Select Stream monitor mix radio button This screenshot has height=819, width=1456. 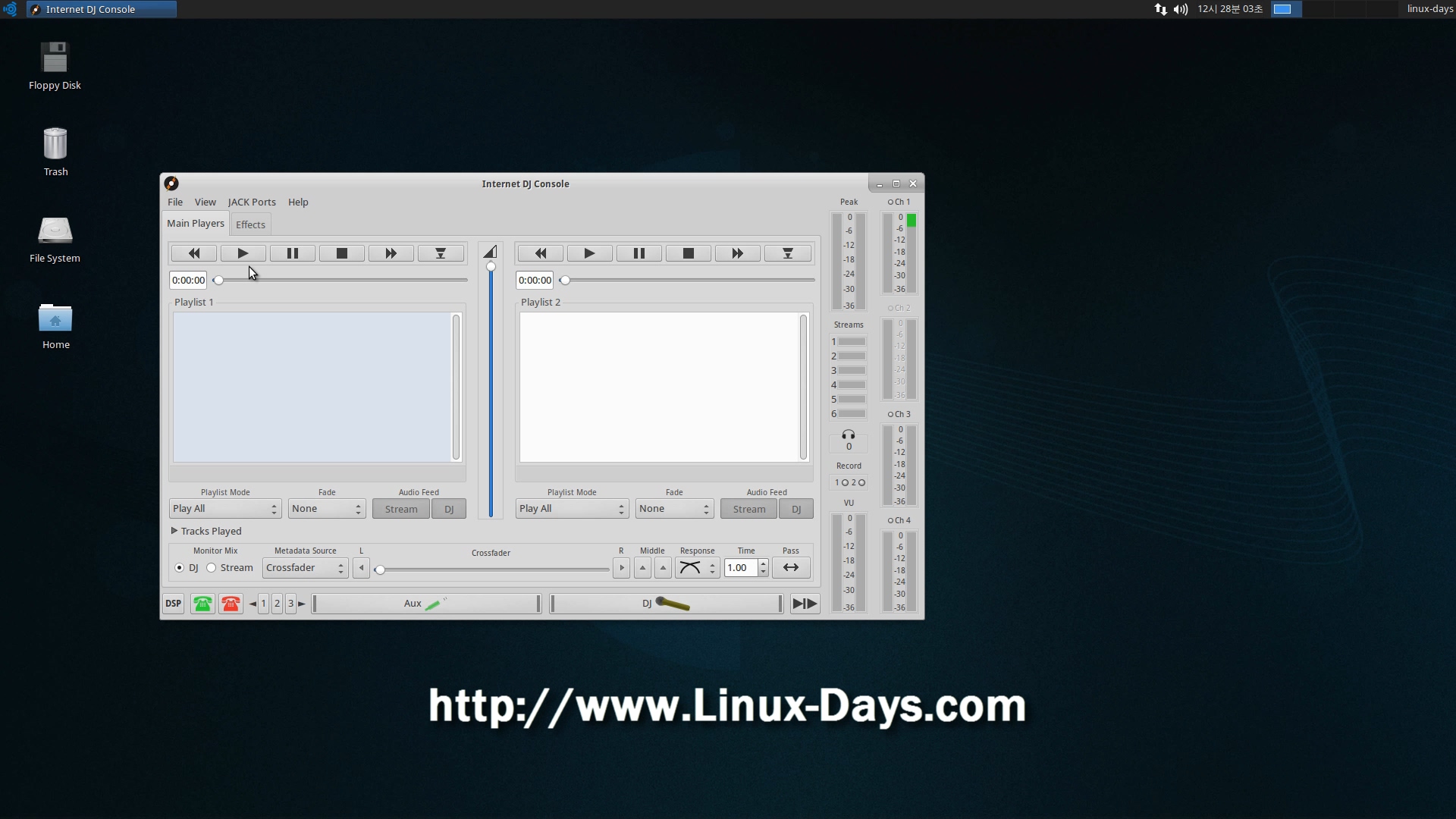click(x=212, y=568)
